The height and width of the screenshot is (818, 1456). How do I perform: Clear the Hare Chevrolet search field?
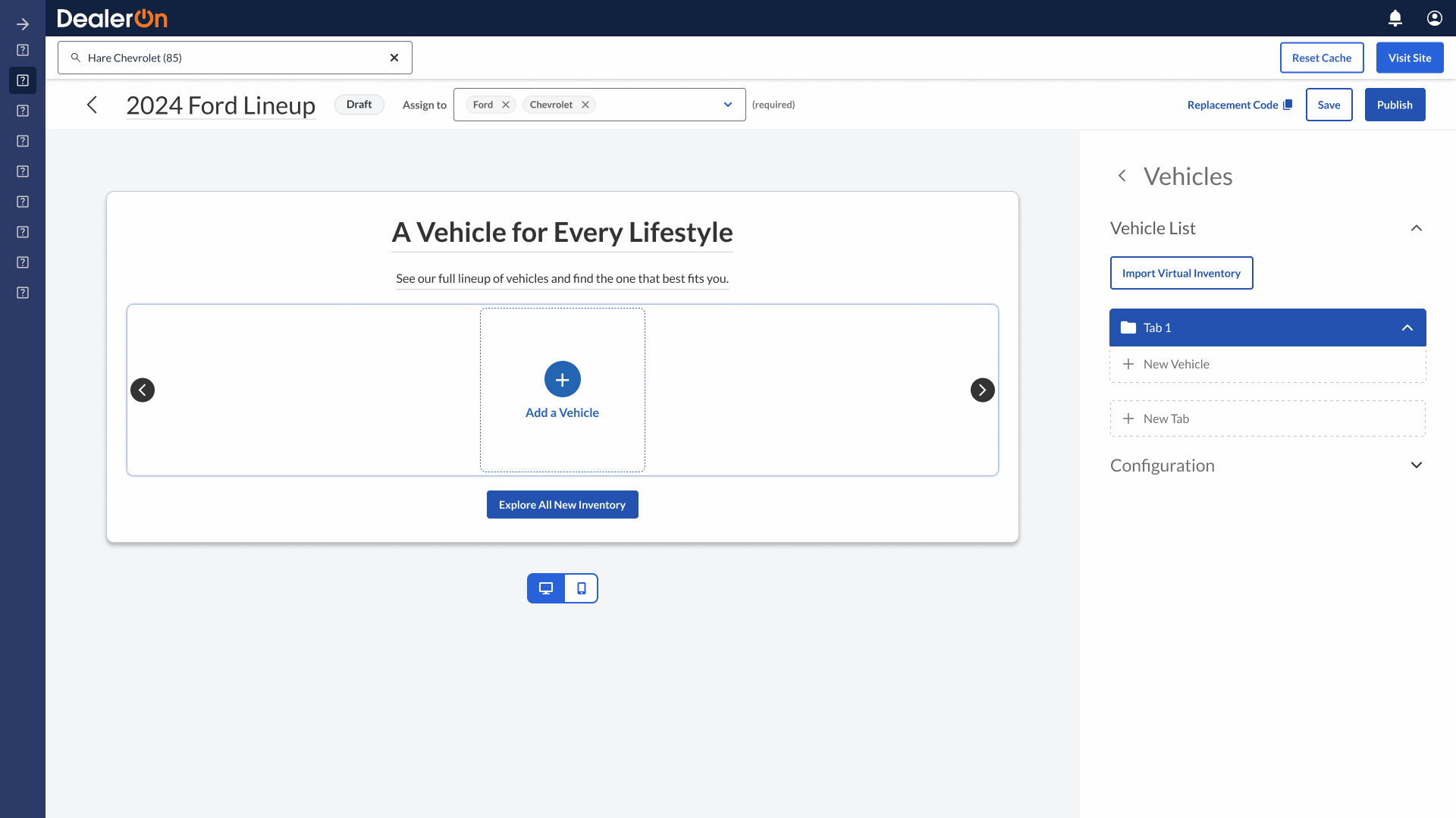pyautogui.click(x=394, y=58)
